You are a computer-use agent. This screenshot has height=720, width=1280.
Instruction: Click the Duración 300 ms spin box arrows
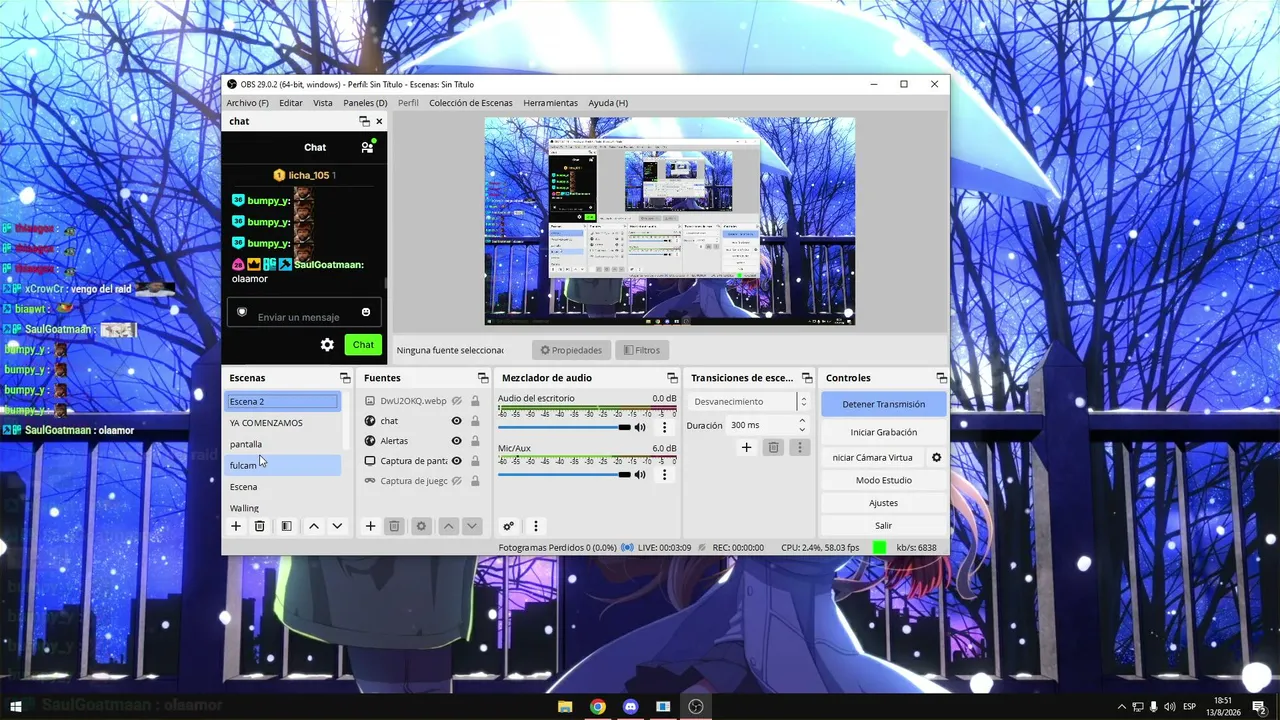tap(802, 425)
